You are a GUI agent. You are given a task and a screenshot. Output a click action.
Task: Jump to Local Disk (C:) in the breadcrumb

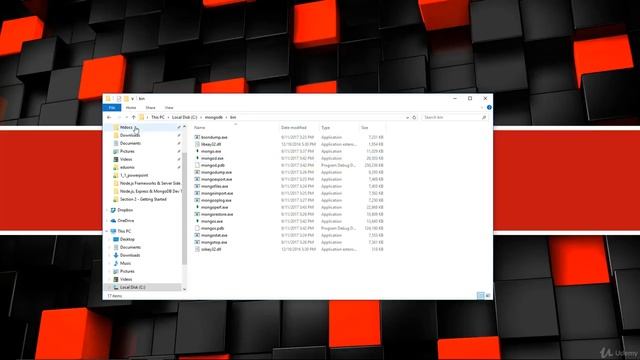pyautogui.click(x=184, y=117)
